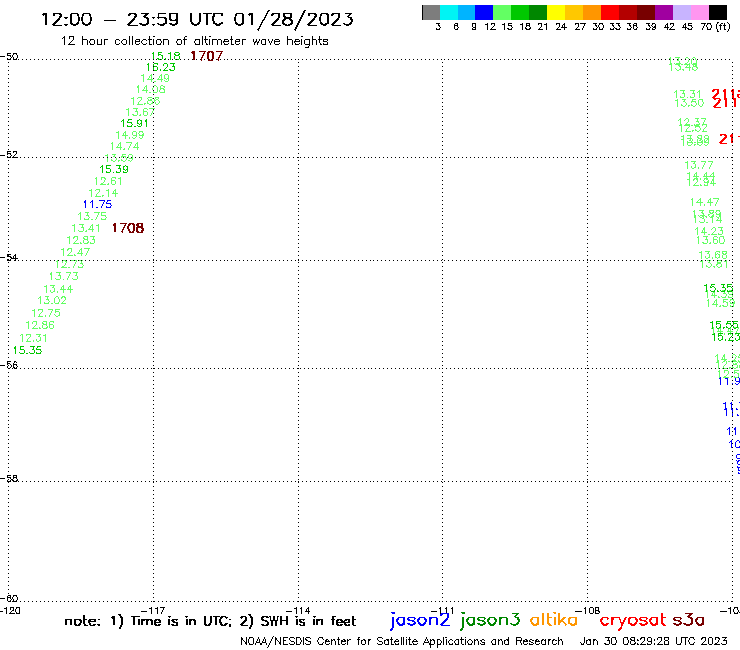Screen dimensions: 740x650
Task: Click the 14.59 wave height value
Action: pos(720,303)
